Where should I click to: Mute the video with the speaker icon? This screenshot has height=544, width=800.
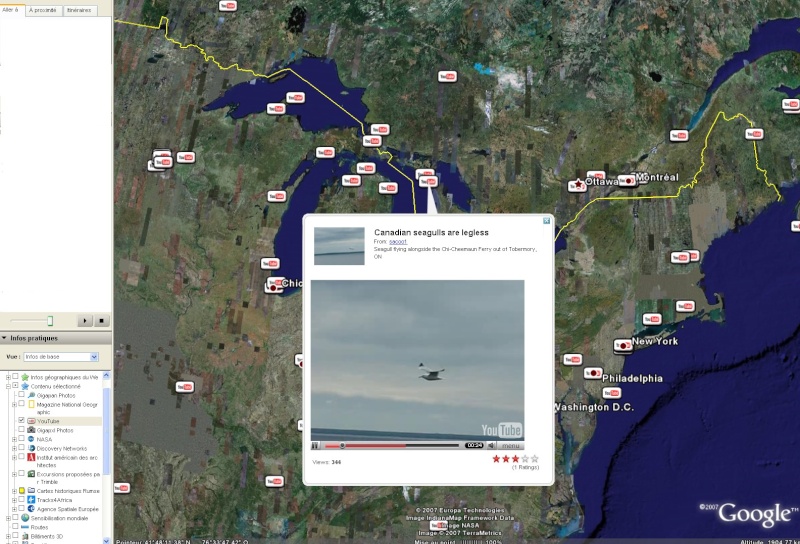click(x=491, y=446)
